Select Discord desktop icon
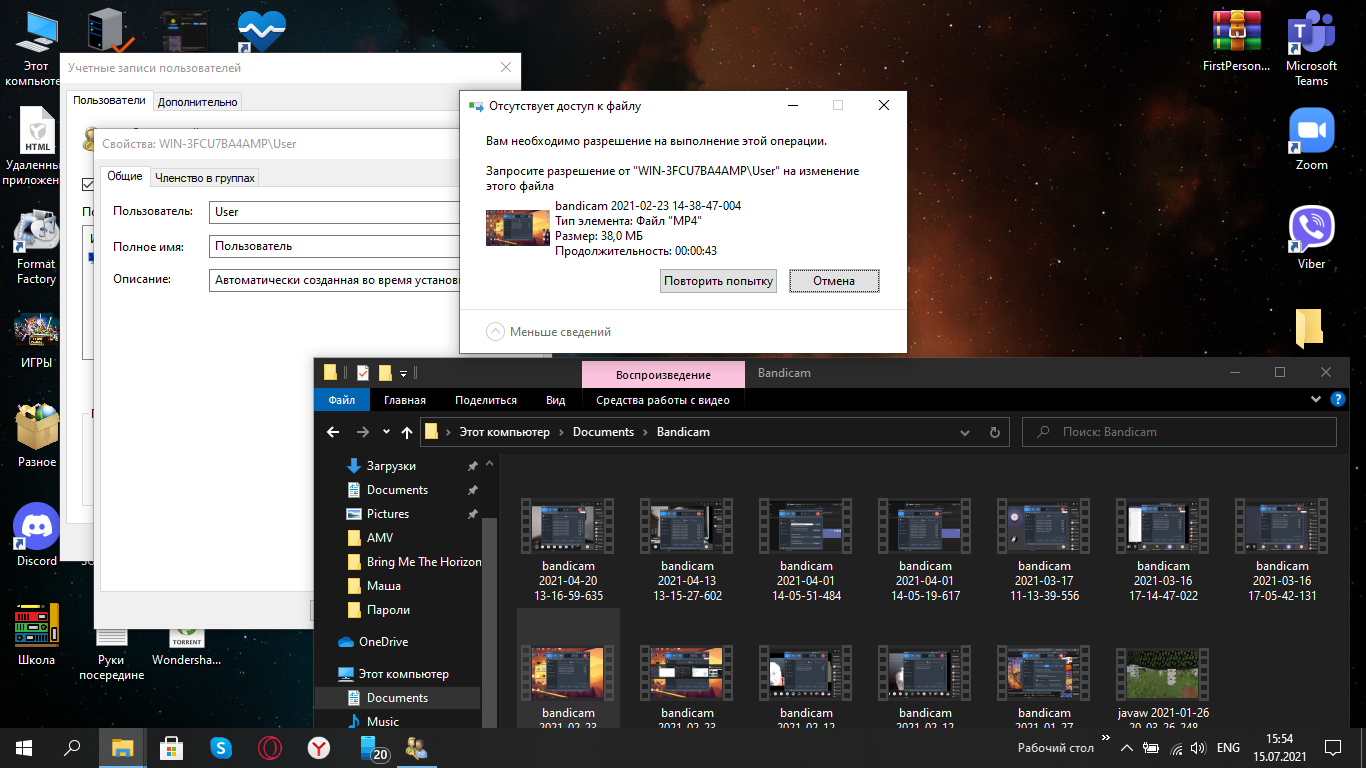 [x=37, y=535]
